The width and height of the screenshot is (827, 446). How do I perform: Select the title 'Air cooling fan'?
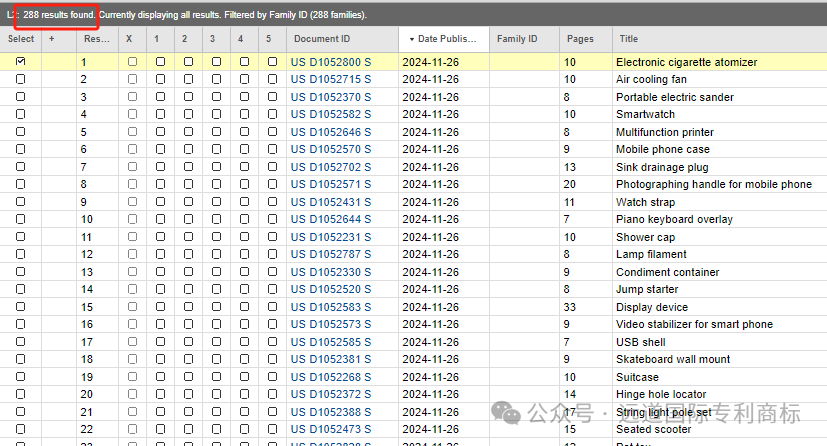651,80
